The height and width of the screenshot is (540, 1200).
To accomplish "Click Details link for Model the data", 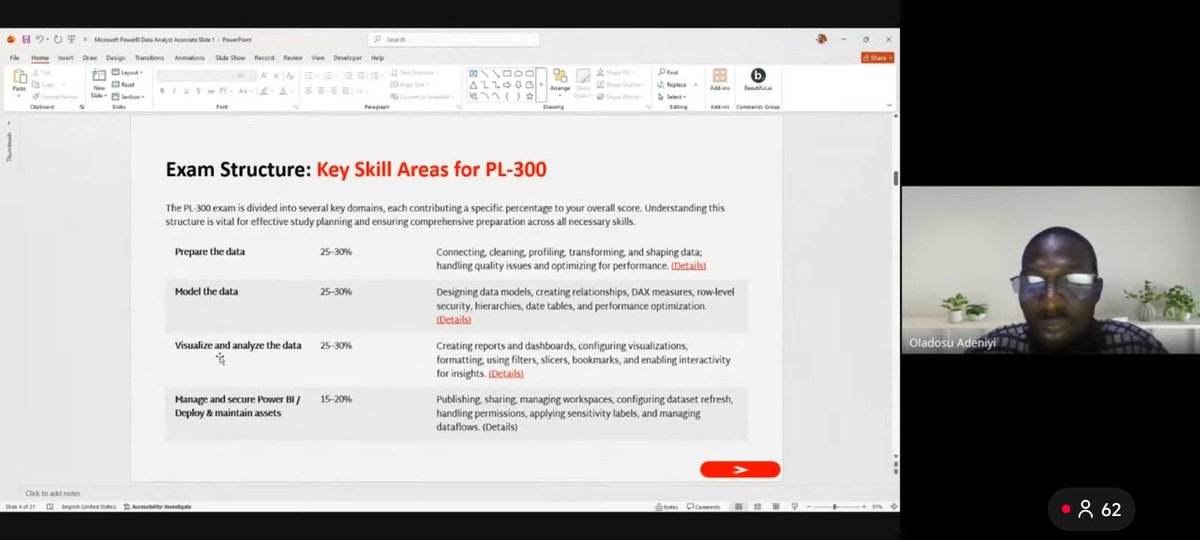I will pos(454,319).
